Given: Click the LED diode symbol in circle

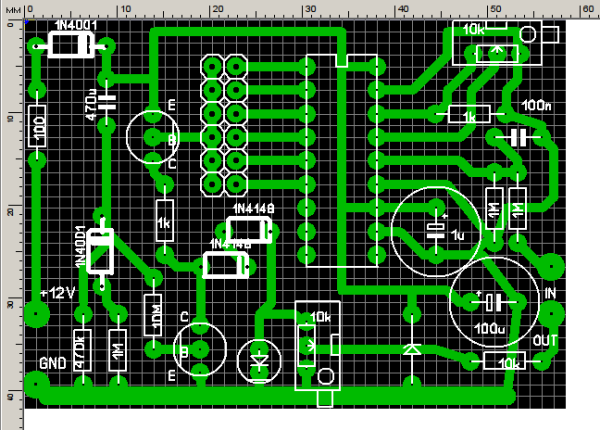Looking at the screenshot, I should coord(261,357).
